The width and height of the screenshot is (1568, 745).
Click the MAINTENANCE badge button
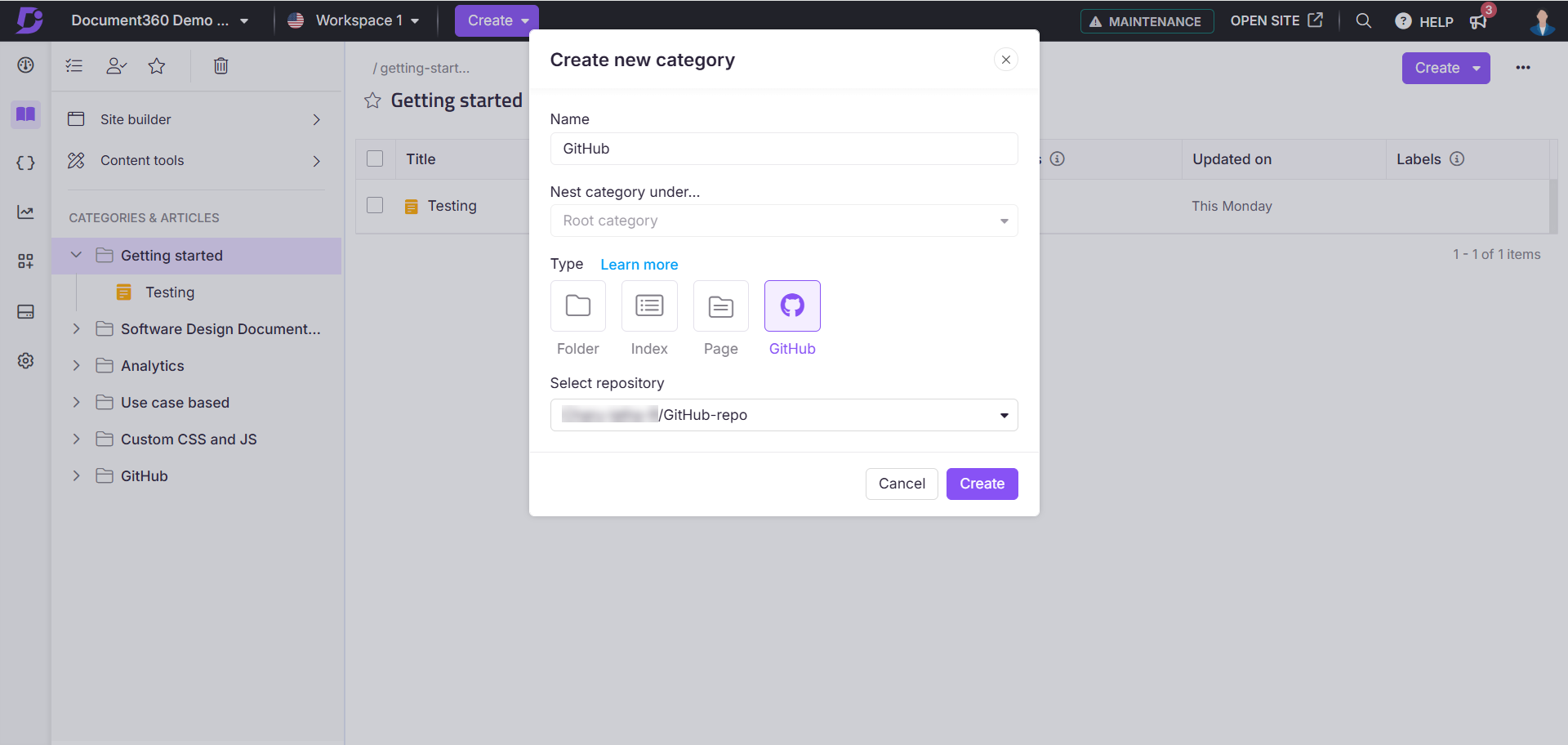[1147, 21]
